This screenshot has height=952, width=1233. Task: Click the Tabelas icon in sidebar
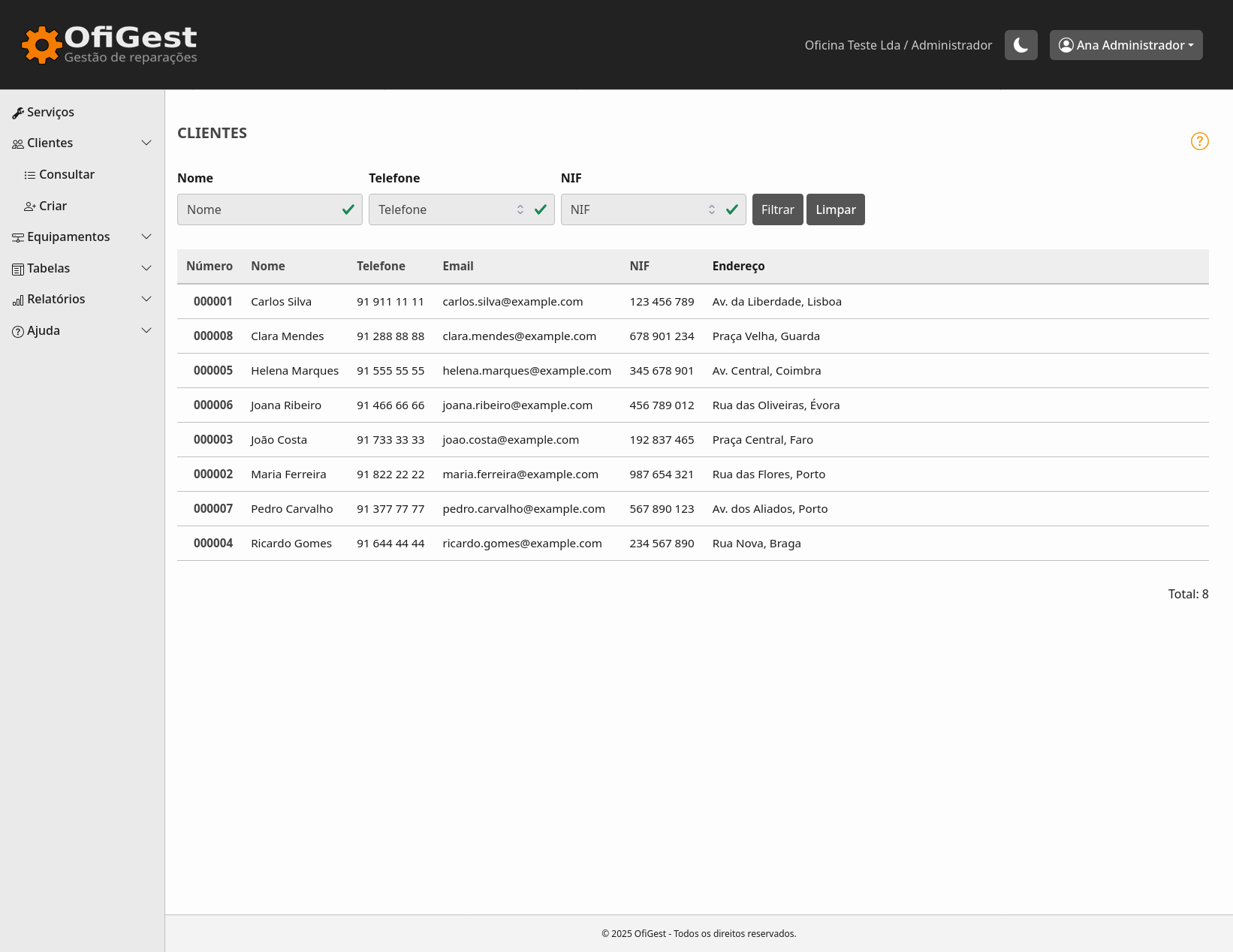(x=18, y=269)
